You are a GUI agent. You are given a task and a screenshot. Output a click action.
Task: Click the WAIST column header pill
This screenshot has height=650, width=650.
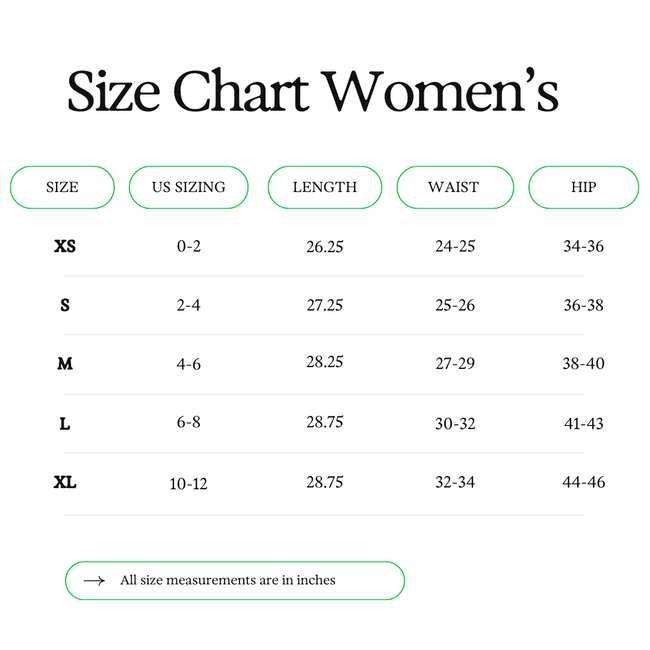454,187
